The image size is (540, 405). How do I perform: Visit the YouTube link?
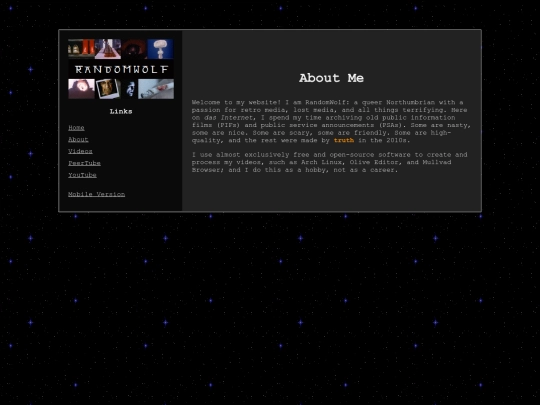tap(82, 175)
